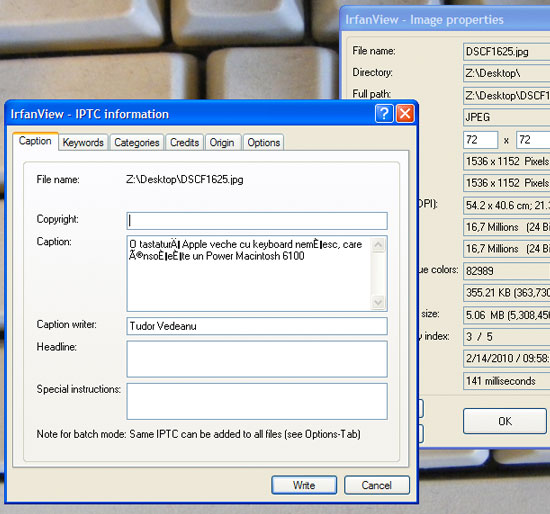The height and width of the screenshot is (514, 550).
Task: Click into the Caption text area
Action: (249, 273)
